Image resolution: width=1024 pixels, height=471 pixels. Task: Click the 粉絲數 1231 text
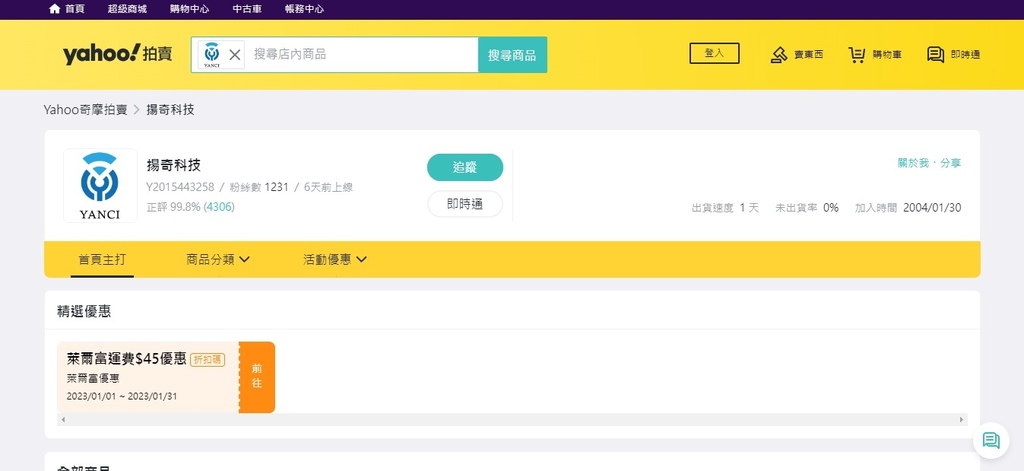coord(259,187)
